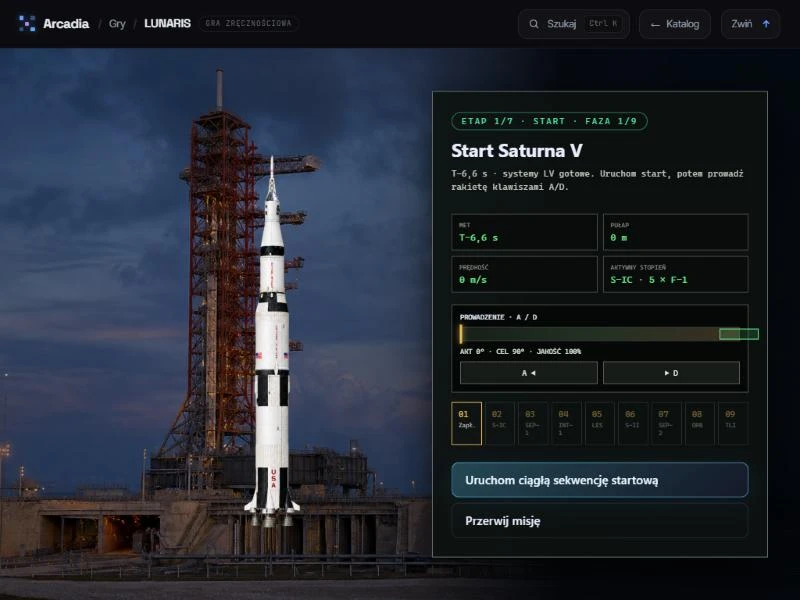
Task: Steer left with the A button
Action: pyautogui.click(x=529, y=373)
